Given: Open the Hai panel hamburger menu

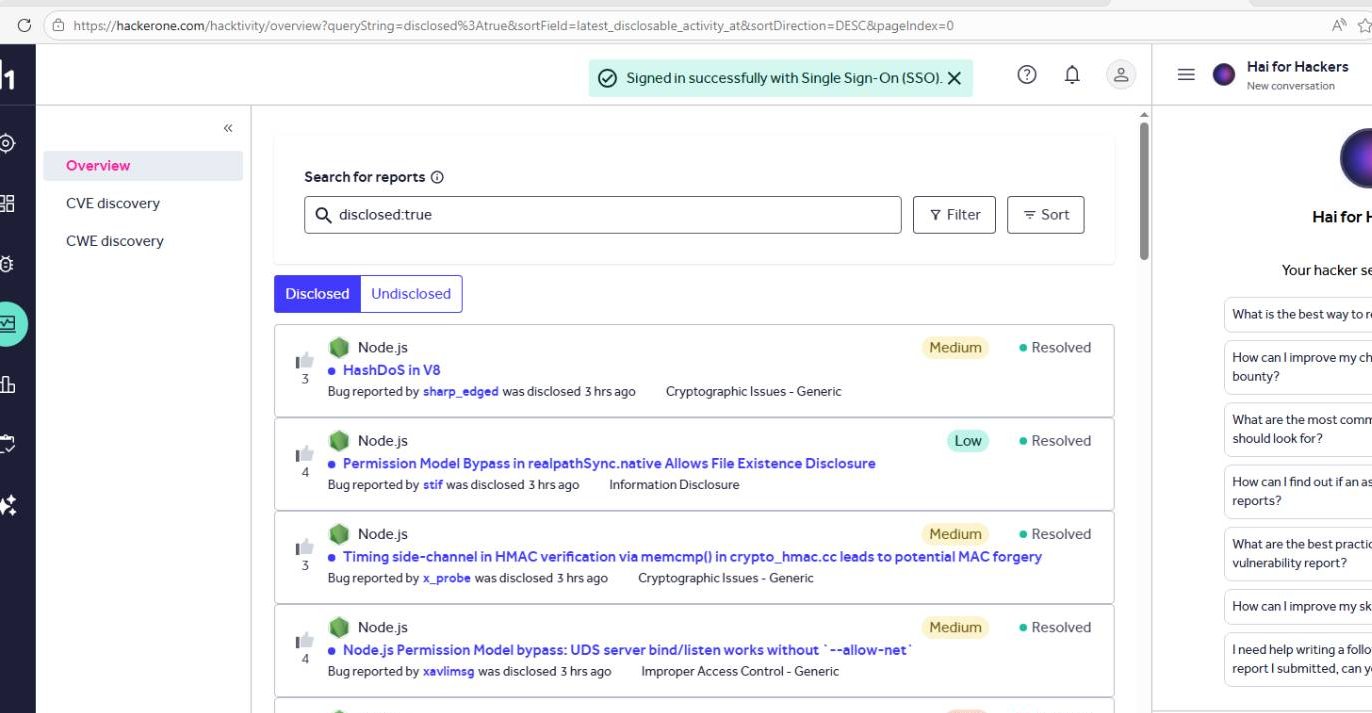Looking at the screenshot, I should [x=1186, y=75].
